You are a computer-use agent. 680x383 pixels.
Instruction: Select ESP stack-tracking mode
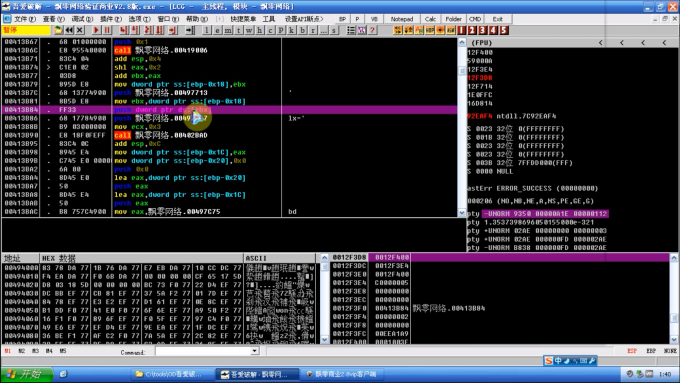pos(632,351)
